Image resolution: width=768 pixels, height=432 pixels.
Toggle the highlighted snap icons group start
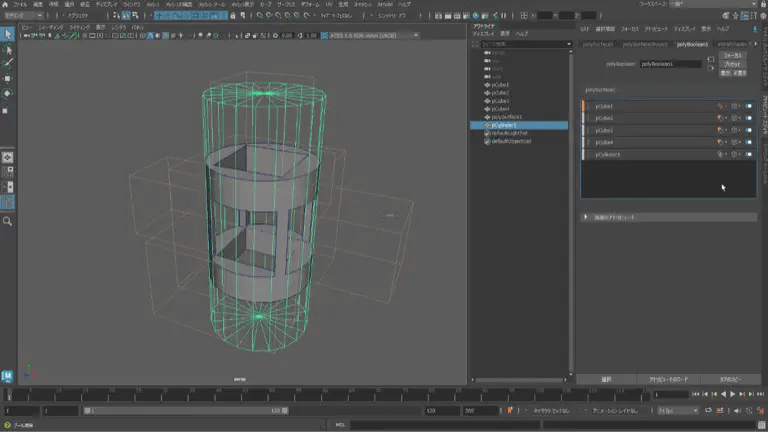(x=159, y=16)
